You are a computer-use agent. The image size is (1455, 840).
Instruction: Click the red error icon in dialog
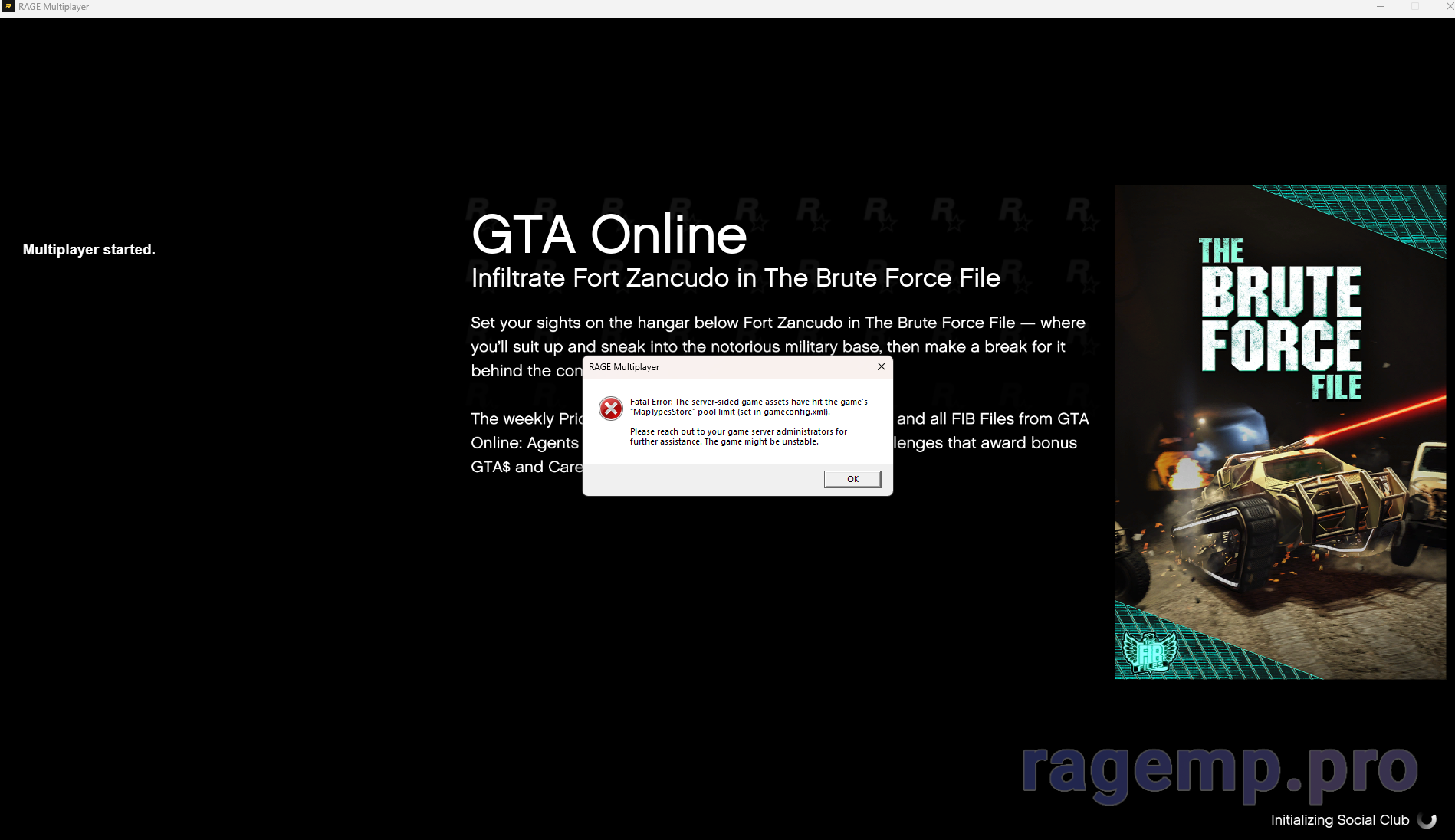[611, 409]
